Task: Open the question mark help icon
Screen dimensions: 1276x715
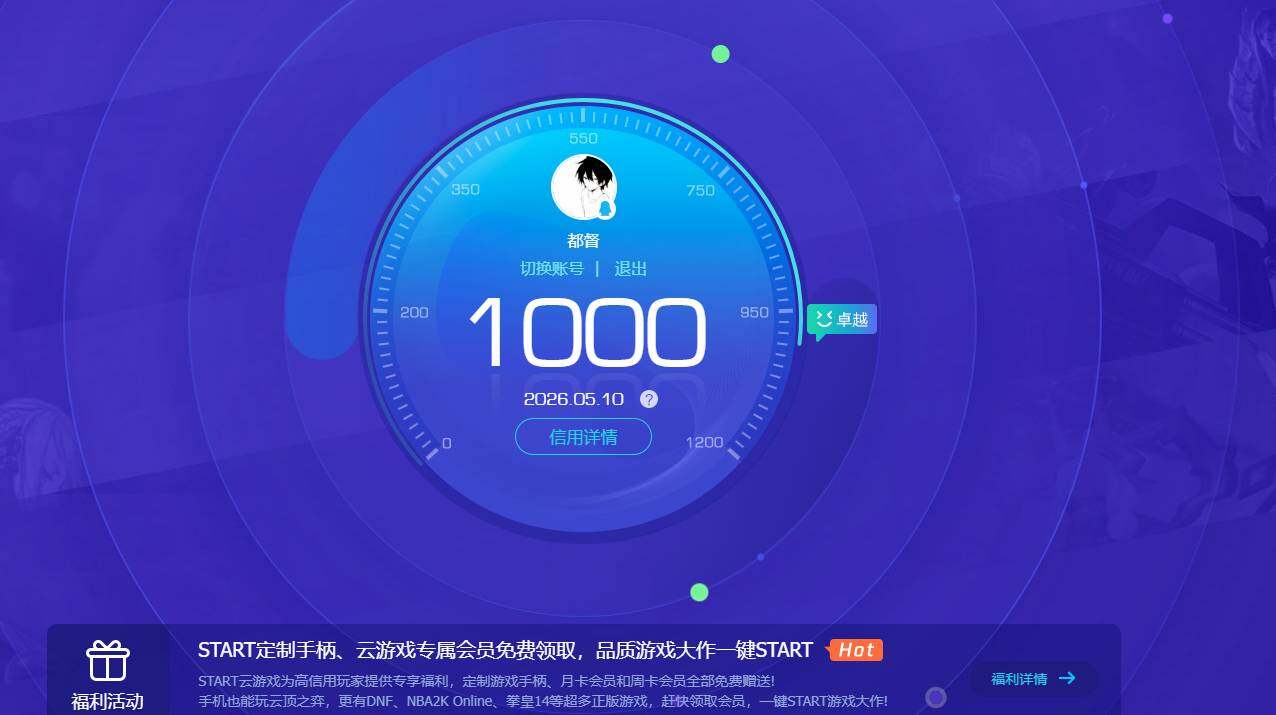Action: [x=649, y=399]
